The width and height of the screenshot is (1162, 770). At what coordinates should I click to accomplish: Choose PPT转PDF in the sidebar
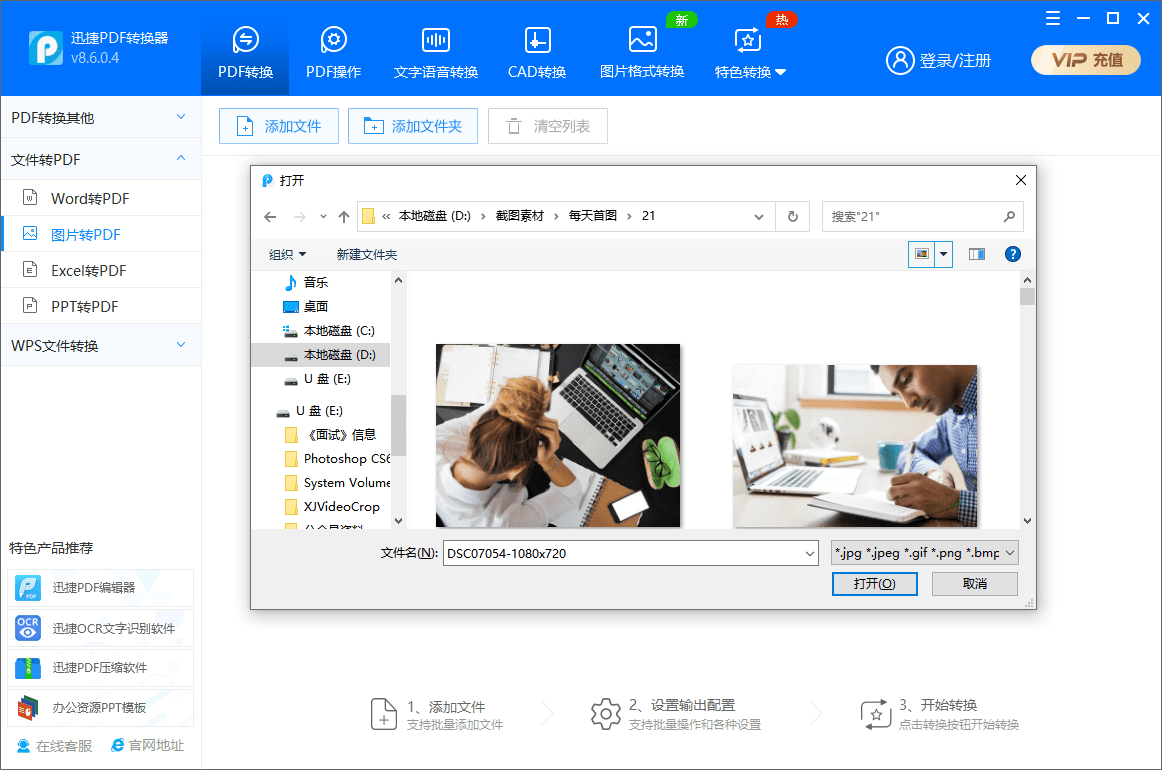coord(101,306)
